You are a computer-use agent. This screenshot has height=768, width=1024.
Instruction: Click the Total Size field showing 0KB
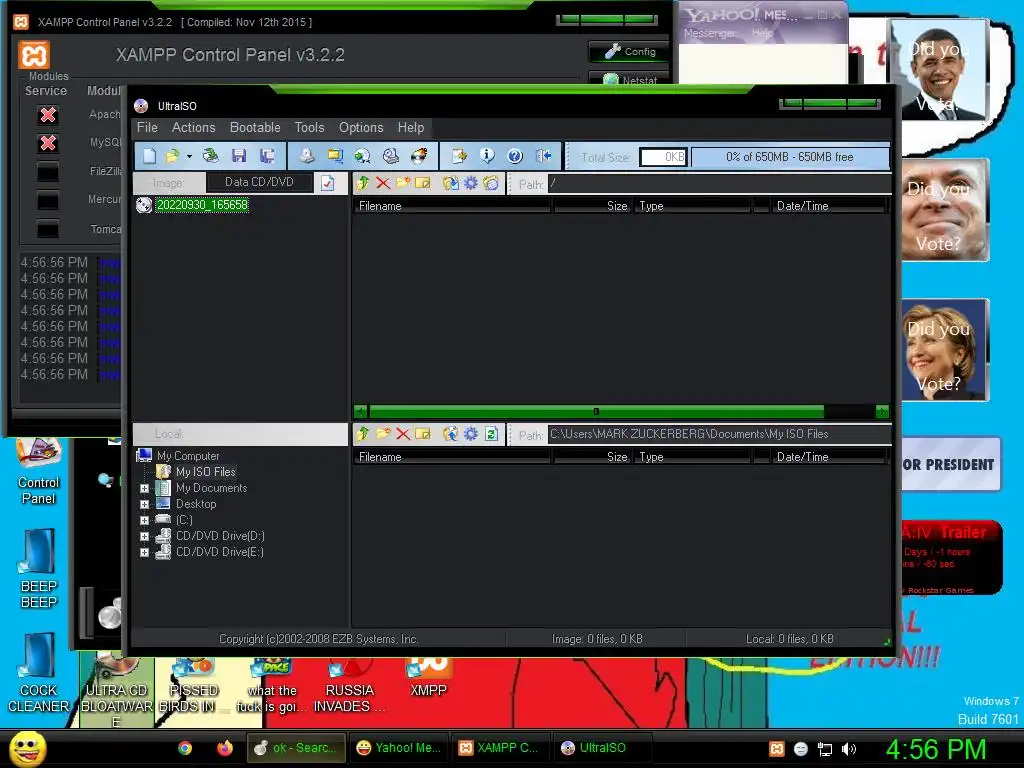click(663, 157)
